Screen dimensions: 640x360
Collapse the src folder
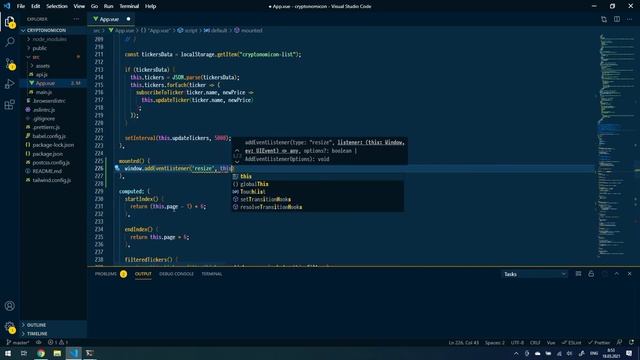(x=53, y=57)
